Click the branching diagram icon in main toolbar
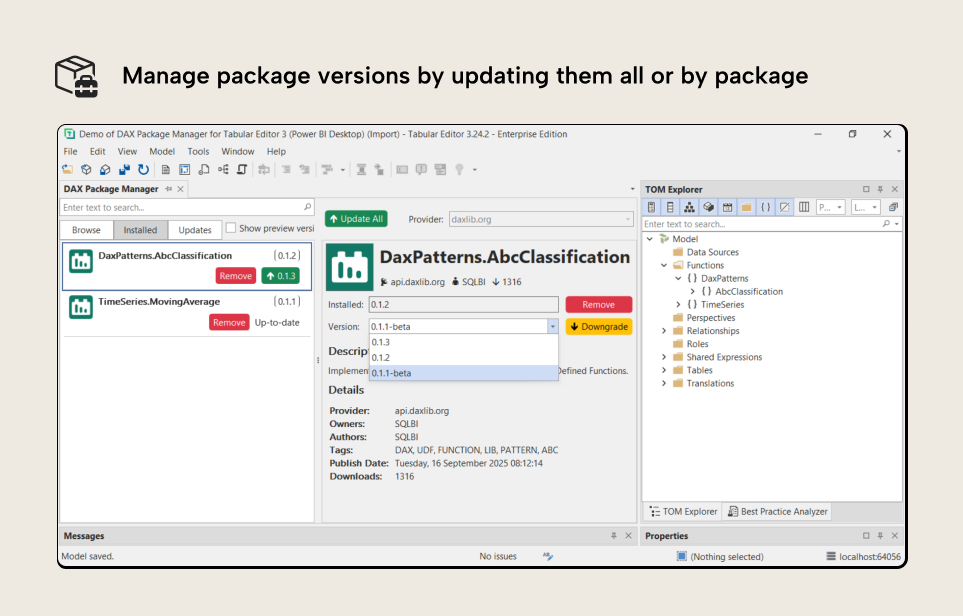963x616 pixels. [x=223, y=170]
